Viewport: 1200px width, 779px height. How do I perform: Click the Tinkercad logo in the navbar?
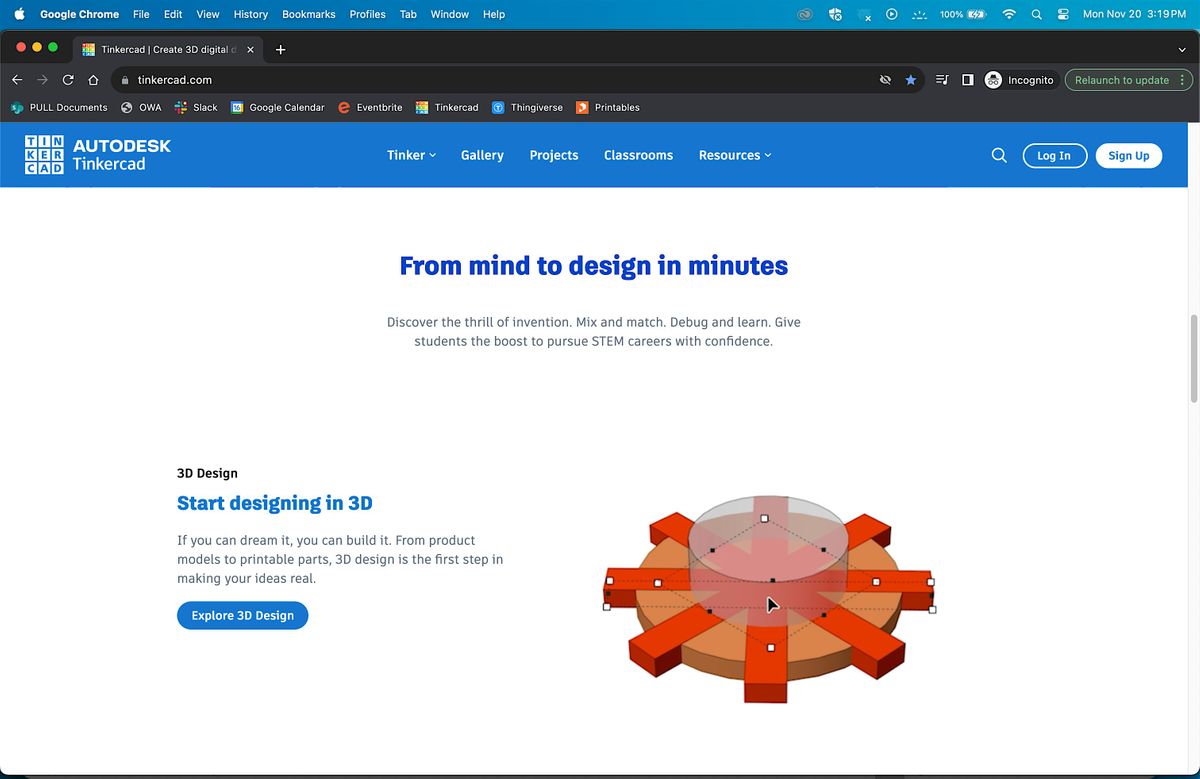coord(97,155)
